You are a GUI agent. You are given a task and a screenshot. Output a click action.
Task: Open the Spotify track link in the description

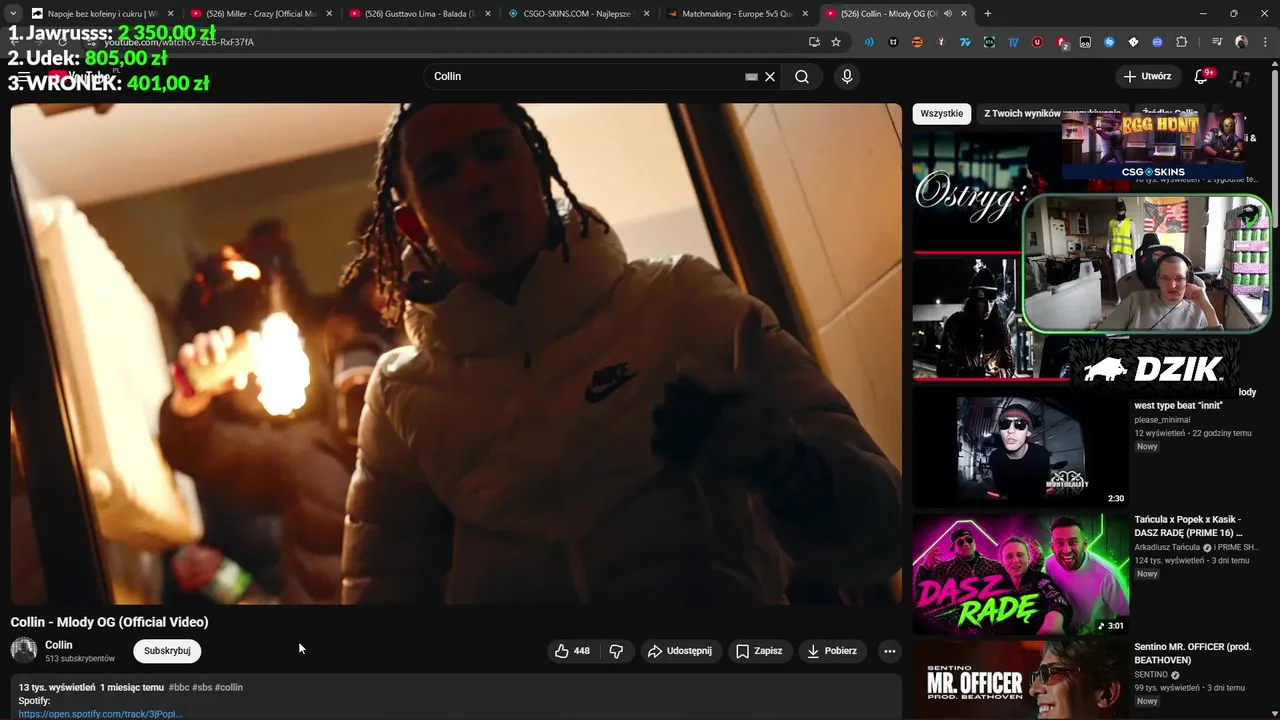(x=100, y=714)
